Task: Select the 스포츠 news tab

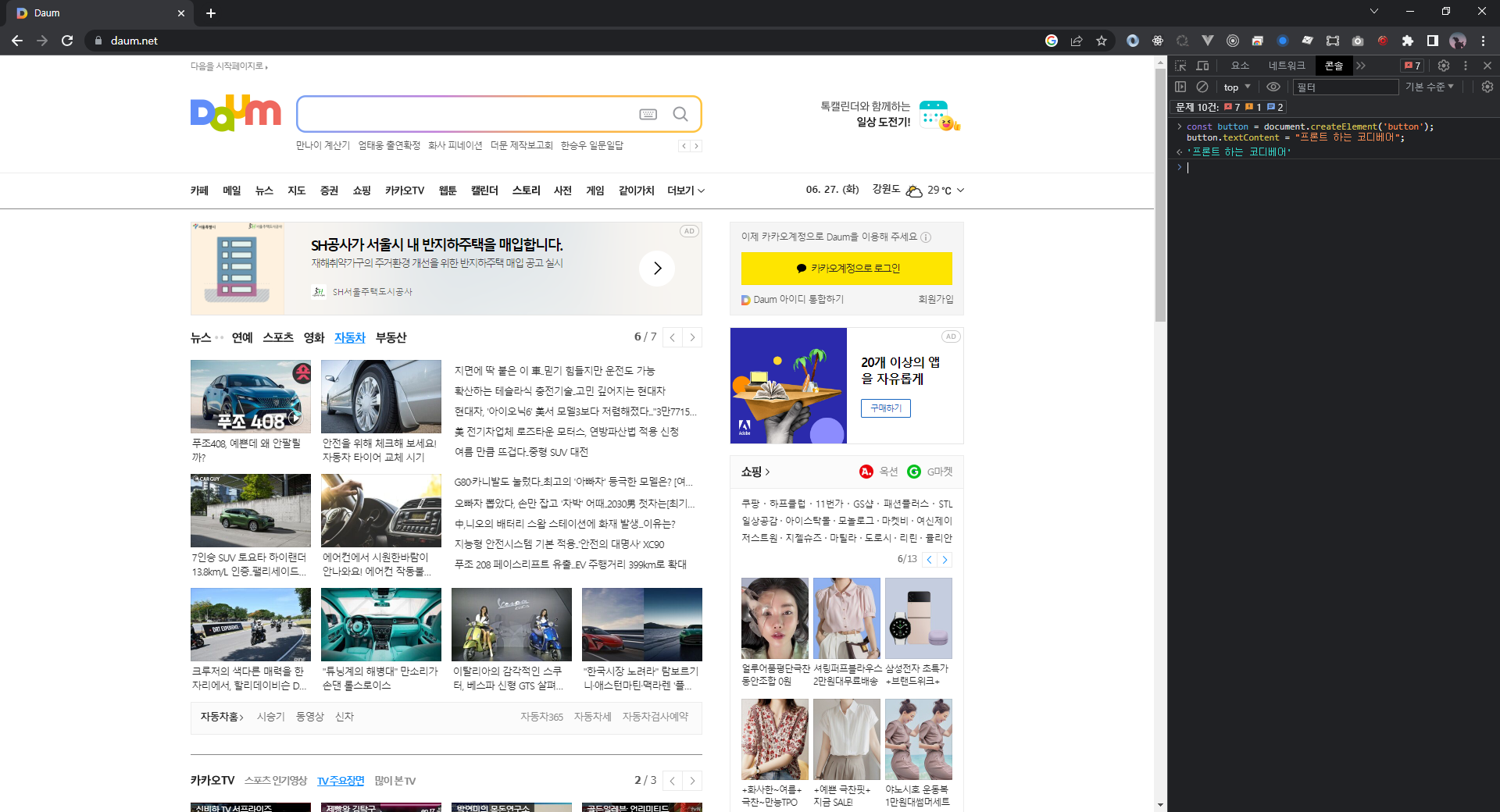Action: pyautogui.click(x=278, y=338)
